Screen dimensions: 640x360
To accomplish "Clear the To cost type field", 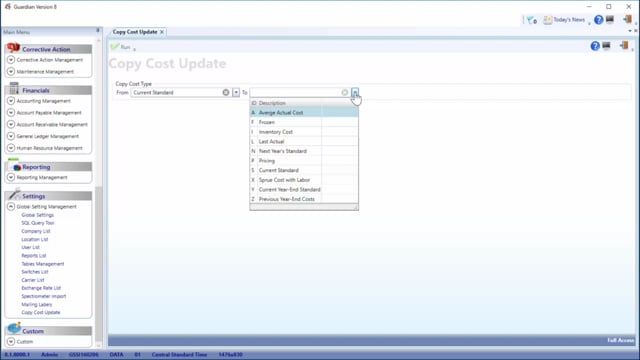I will (x=345, y=93).
